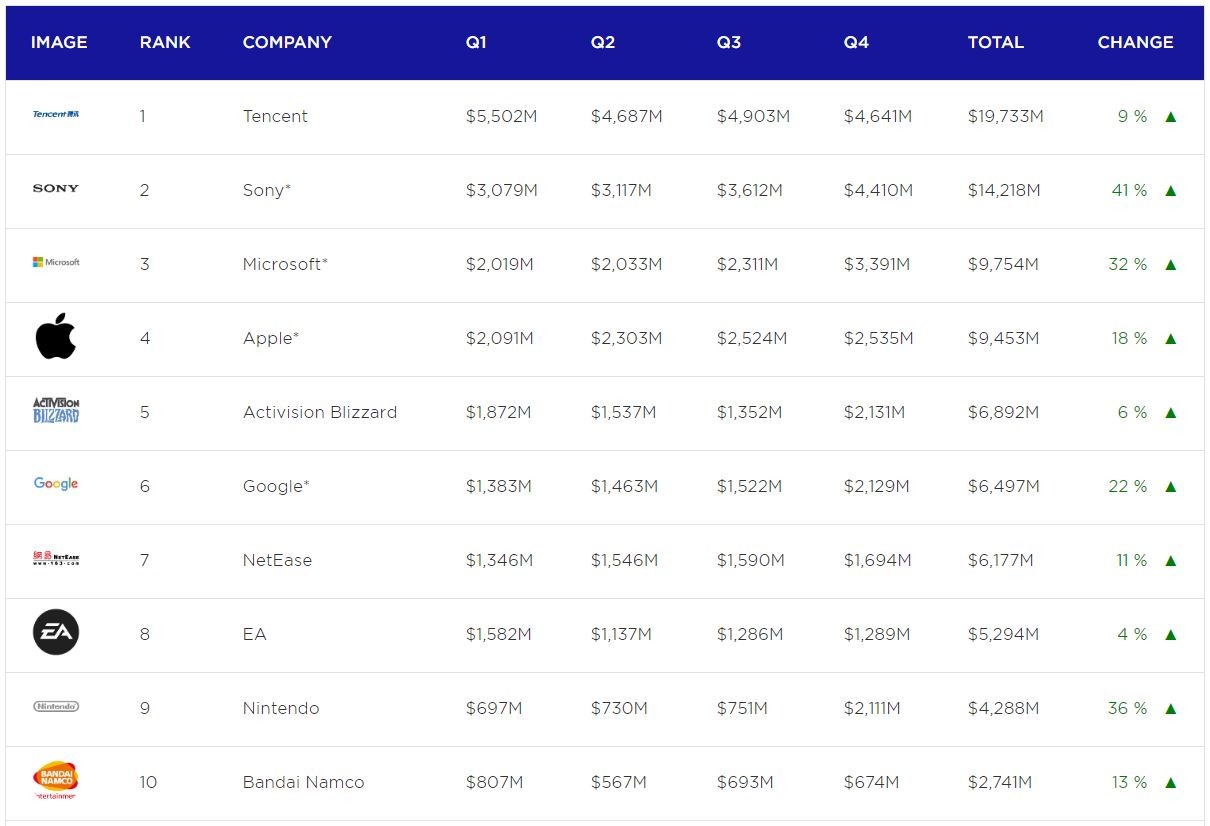This screenshot has height=826, width=1210.
Task: Click the COMPANY column header
Action: [x=287, y=42]
